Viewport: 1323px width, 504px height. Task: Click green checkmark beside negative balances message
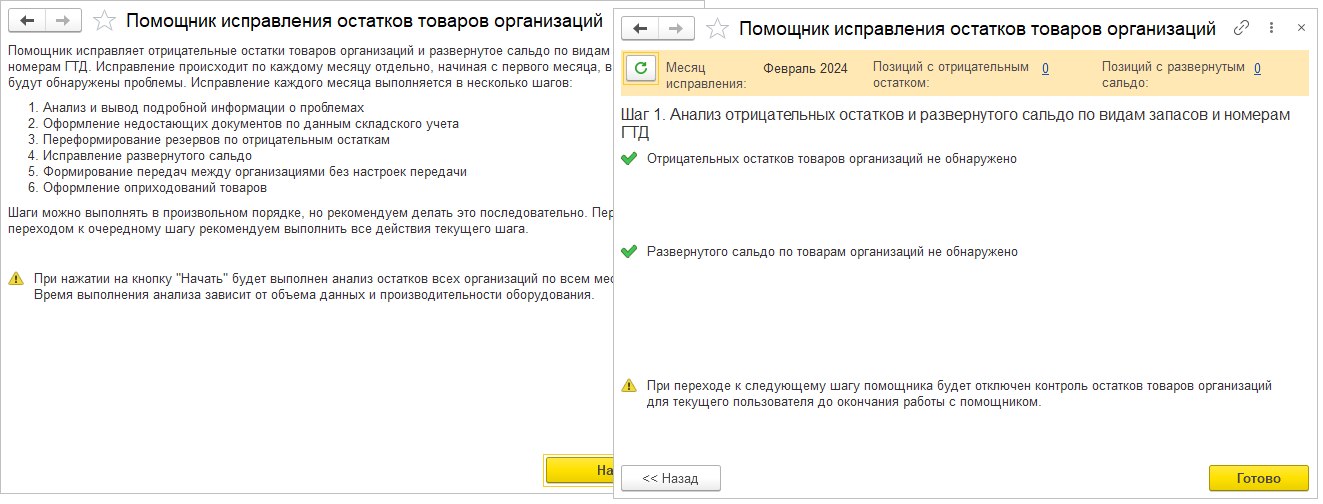click(629, 159)
